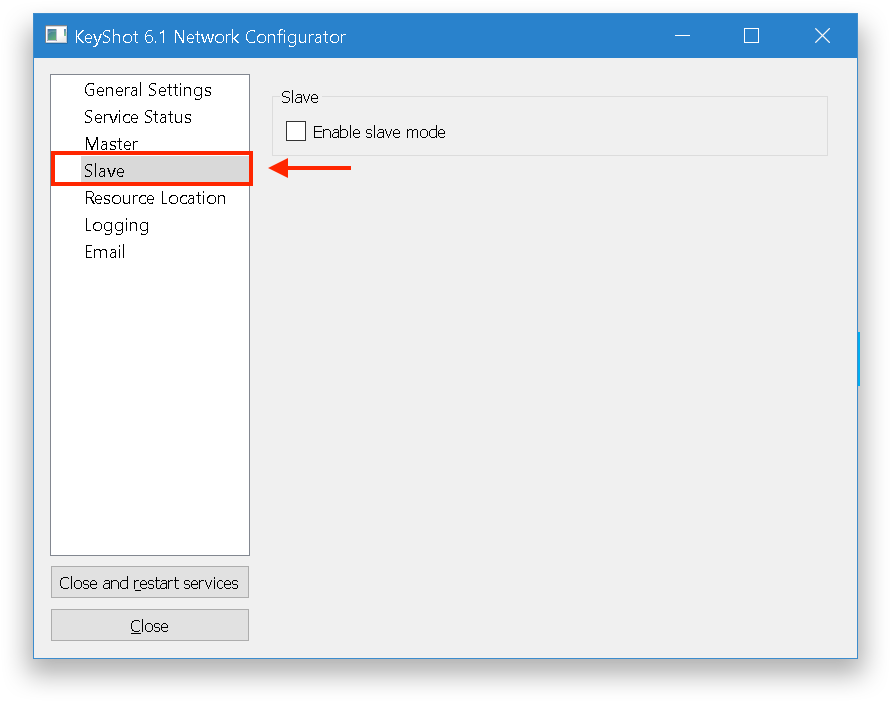
Task: Open General Settings in the sidebar
Action: [x=148, y=90]
